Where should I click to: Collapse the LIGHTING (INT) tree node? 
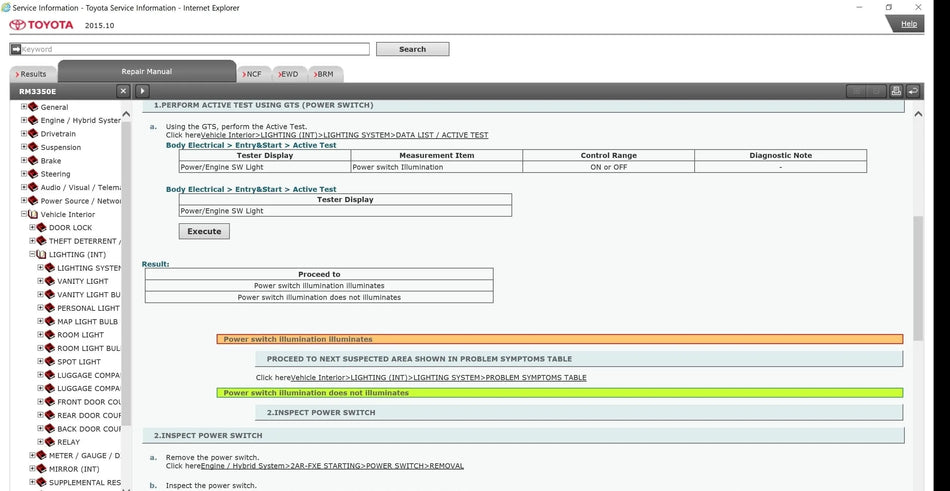pos(31,255)
